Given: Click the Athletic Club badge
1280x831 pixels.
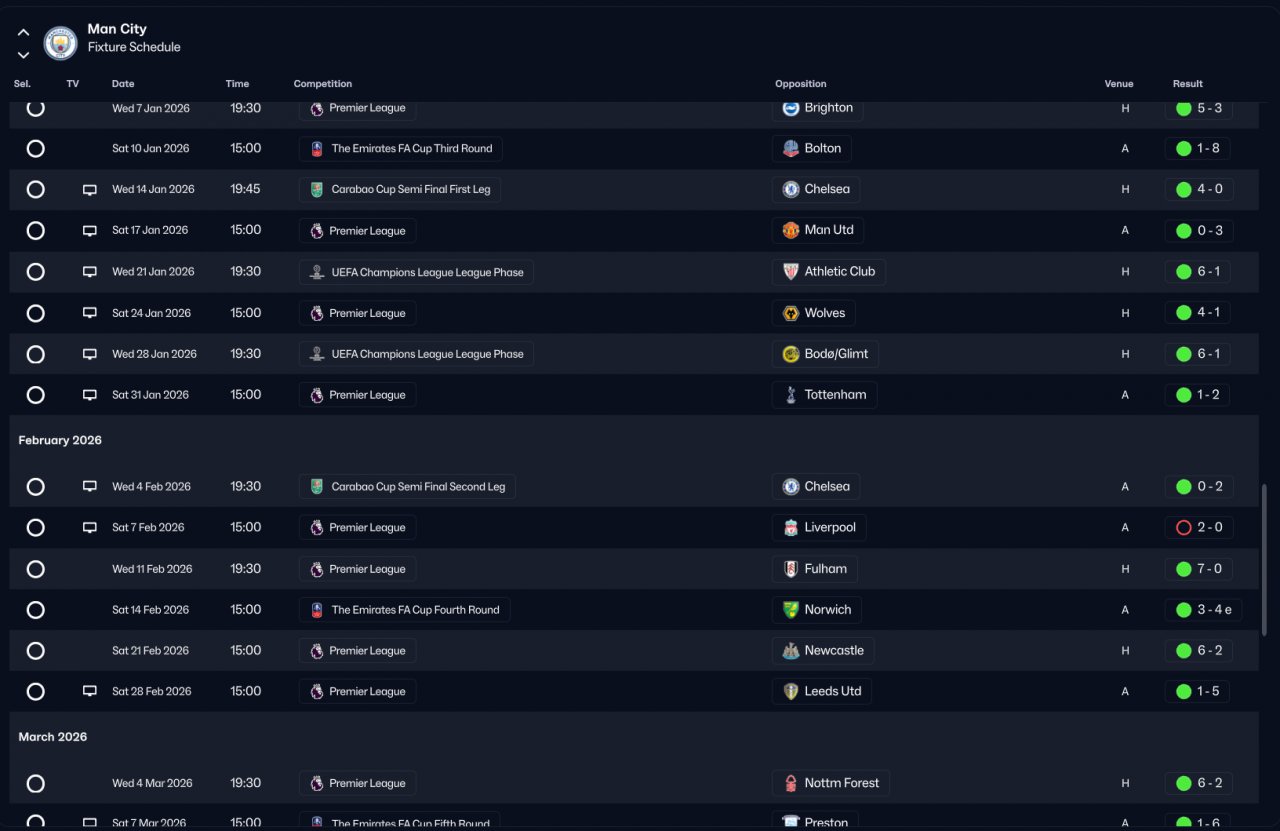Looking at the screenshot, I should tap(791, 272).
